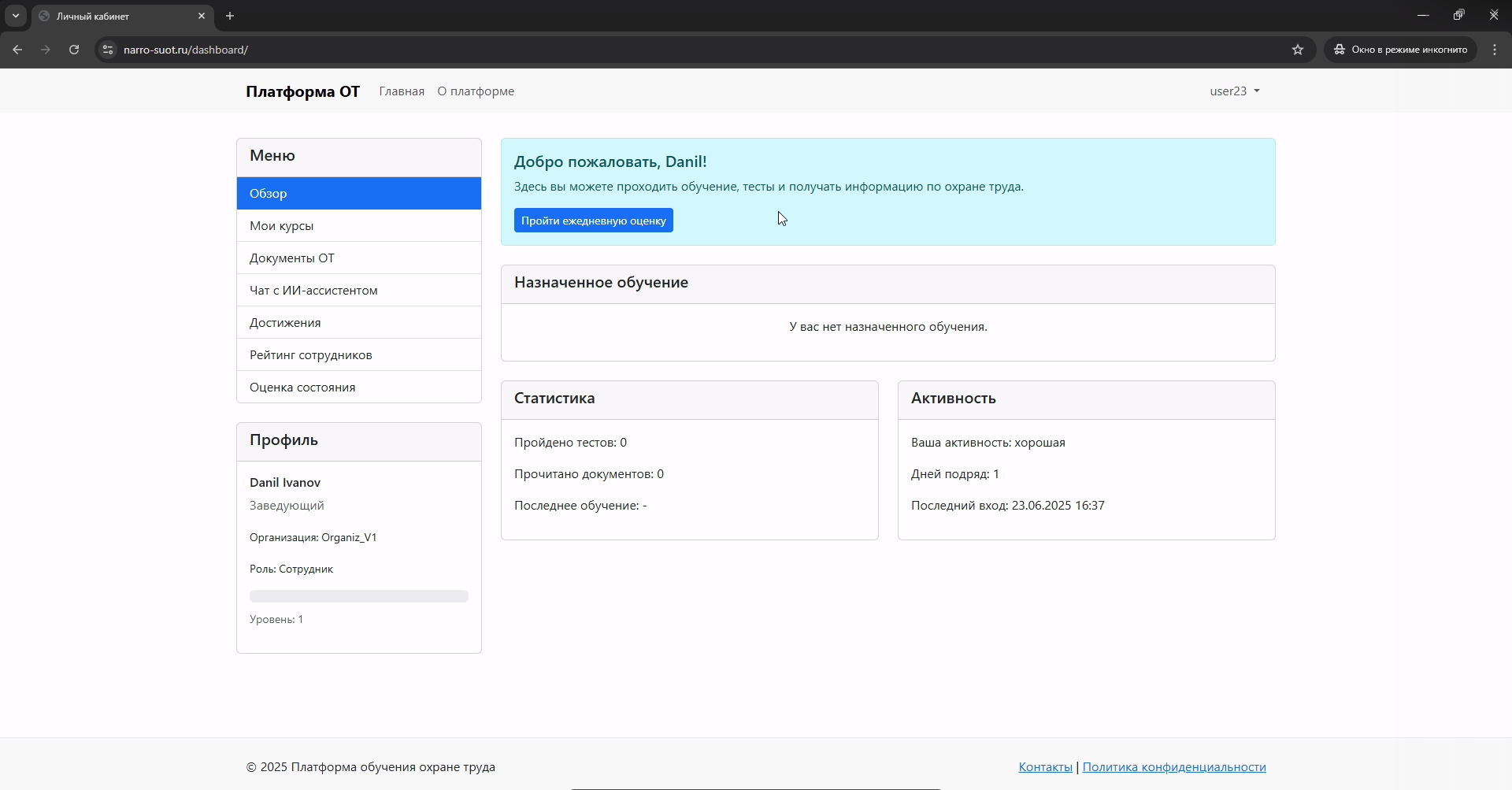Open the user23 account dropdown

click(x=1233, y=91)
